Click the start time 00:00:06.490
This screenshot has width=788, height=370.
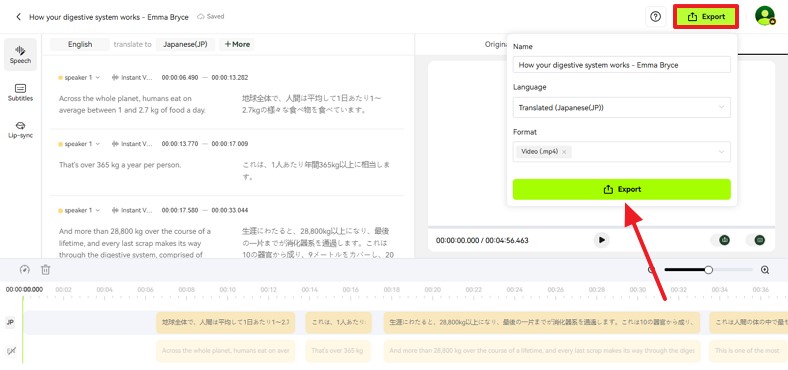coord(180,77)
